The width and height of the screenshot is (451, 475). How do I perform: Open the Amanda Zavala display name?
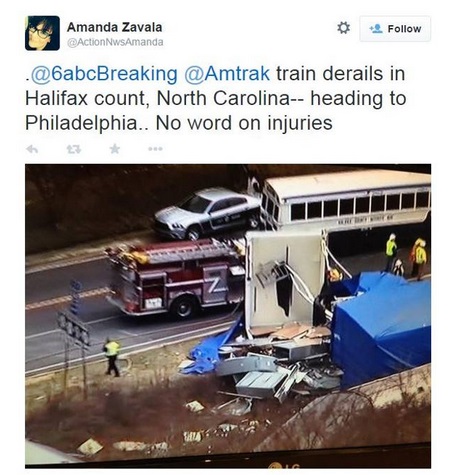[x=114, y=27]
